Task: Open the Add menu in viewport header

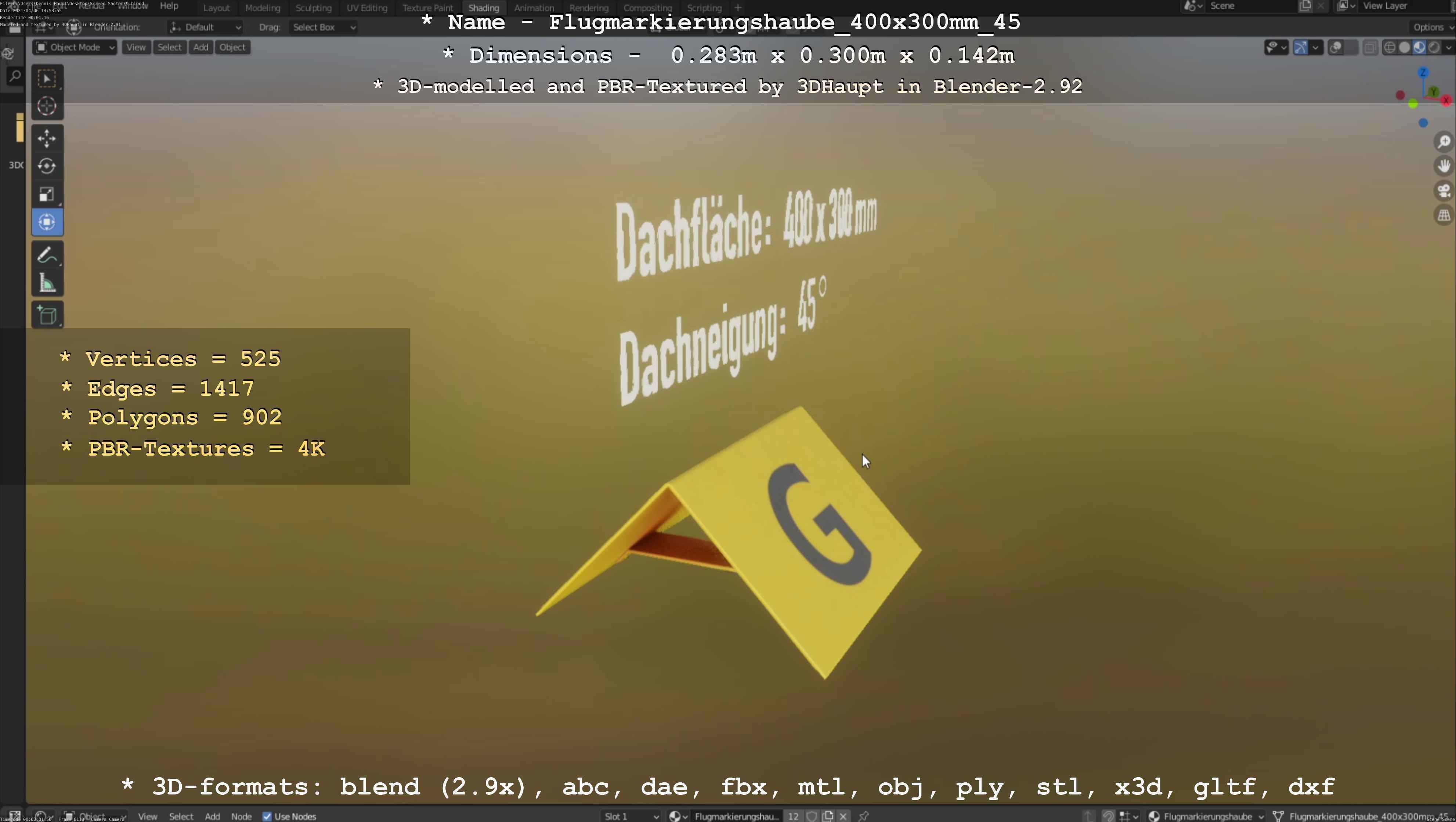Action: click(x=200, y=47)
